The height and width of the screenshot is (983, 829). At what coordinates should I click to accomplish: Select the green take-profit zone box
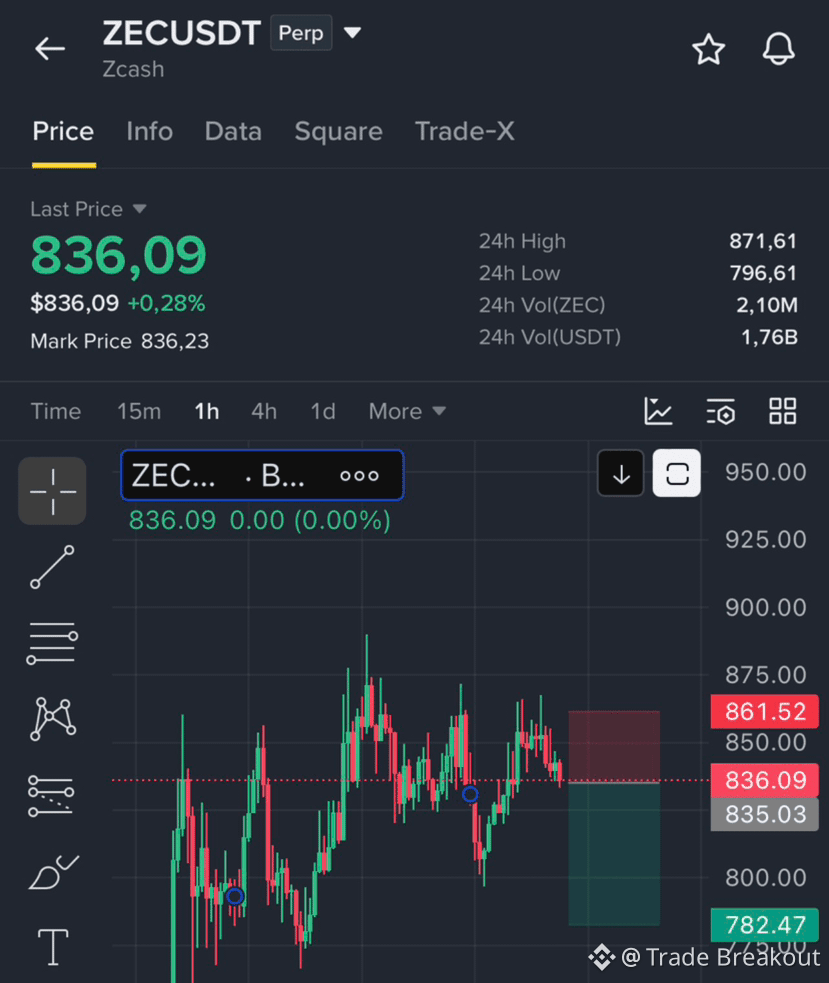[x=614, y=854]
